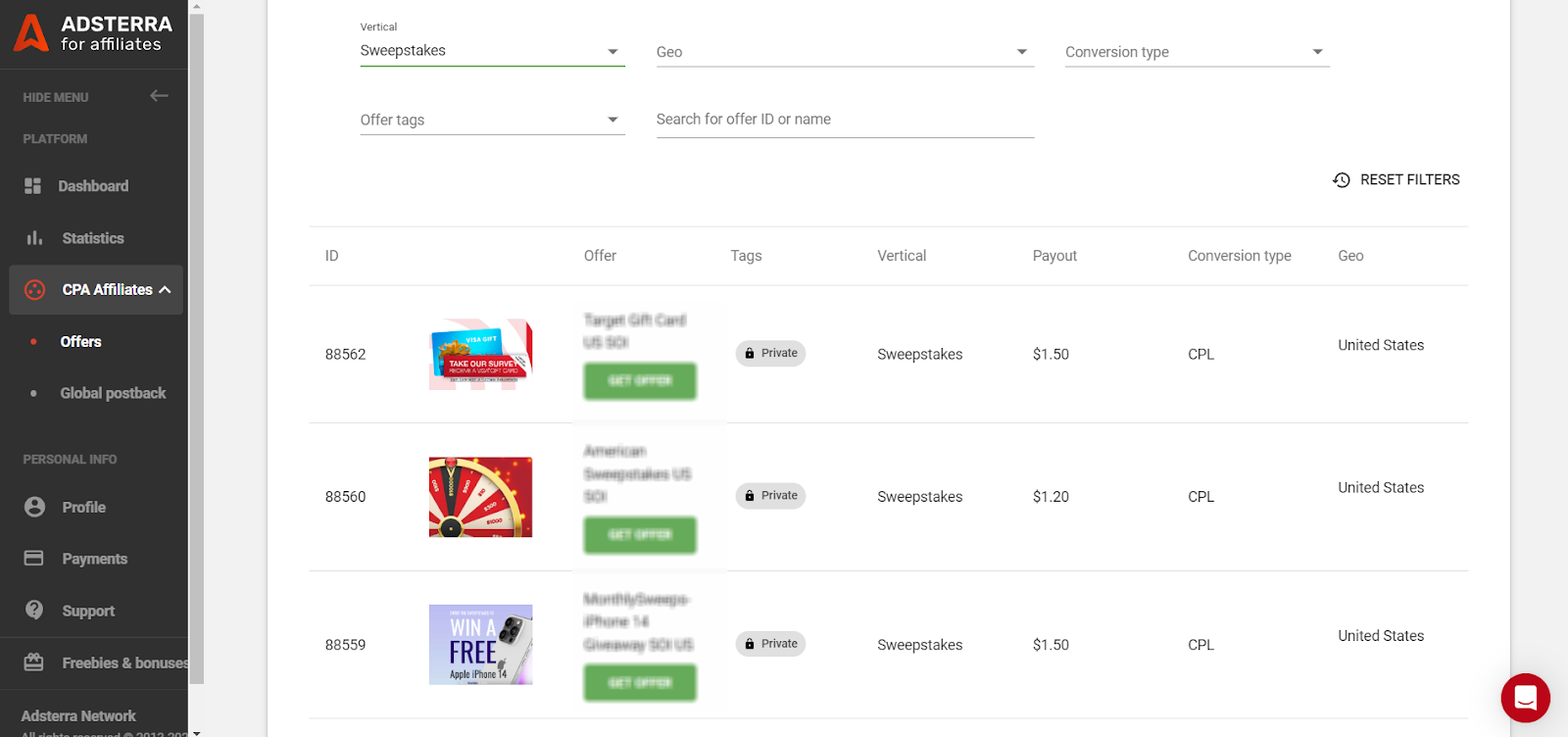Click the Private tag on offer 88560
The height and width of the screenshot is (737, 1568).
(770, 496)
